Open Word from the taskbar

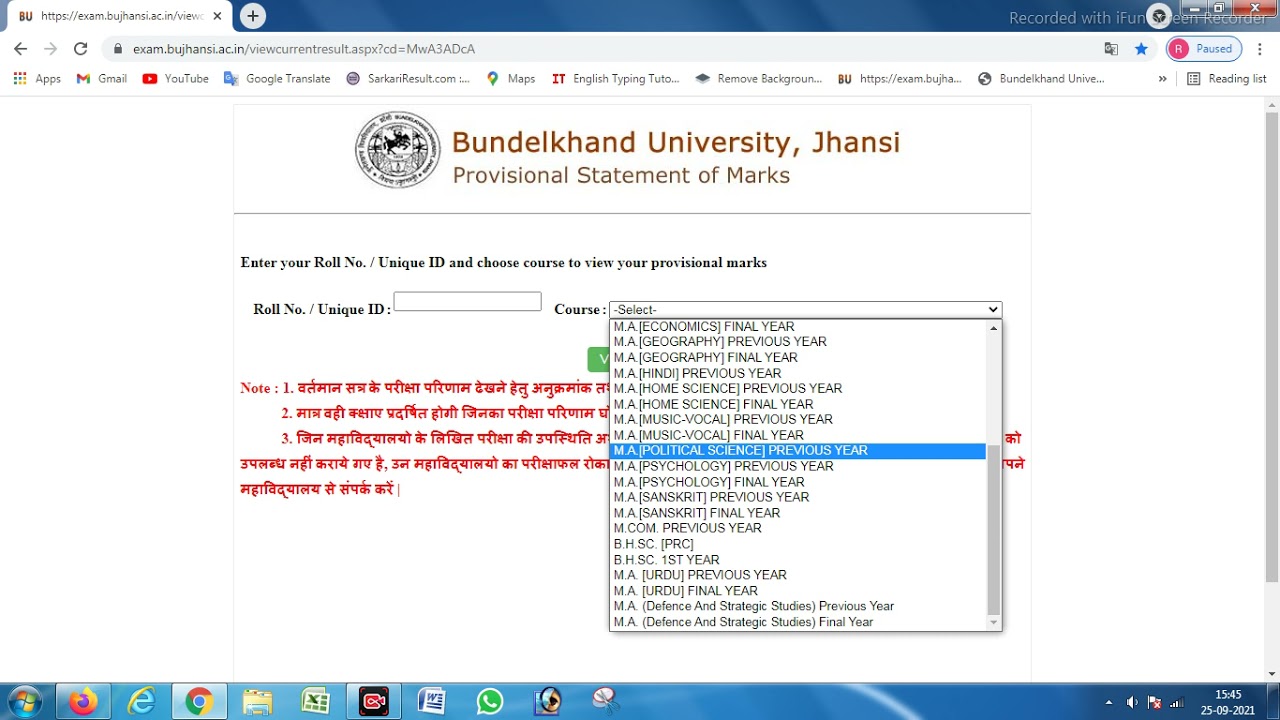pos(432,701)
